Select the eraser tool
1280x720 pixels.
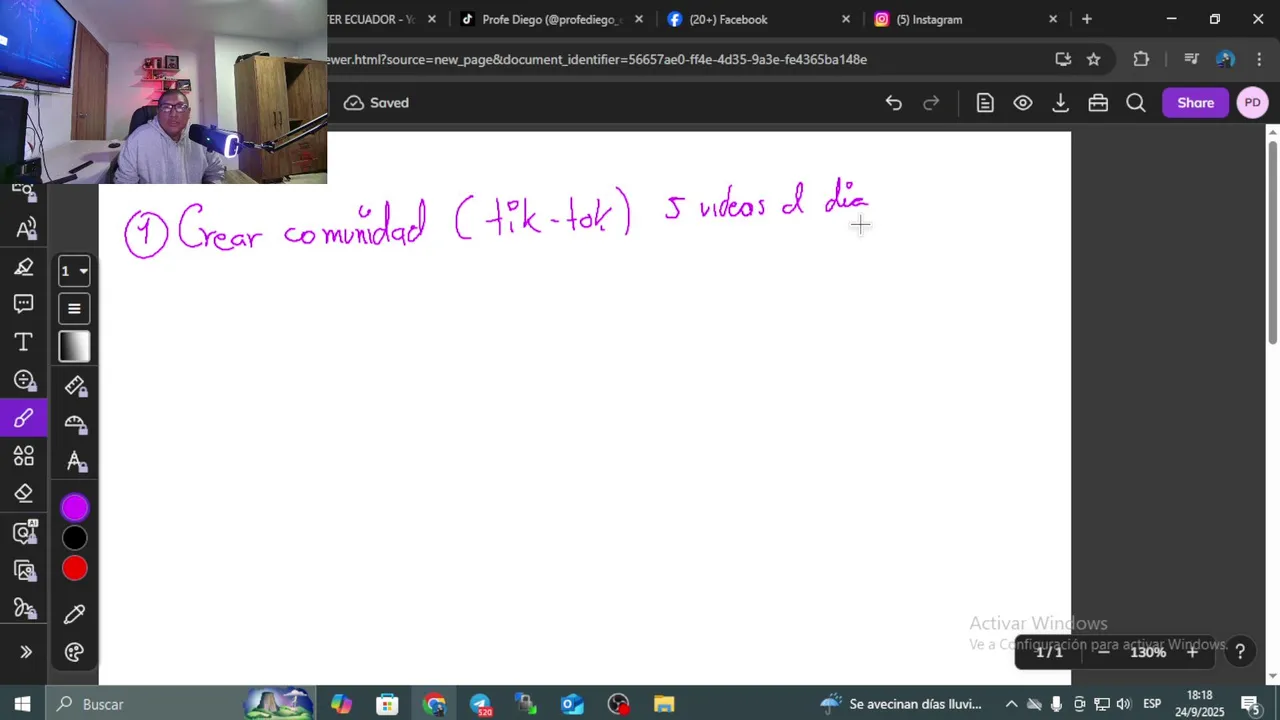pyautogui.click(x=24, y=494)
